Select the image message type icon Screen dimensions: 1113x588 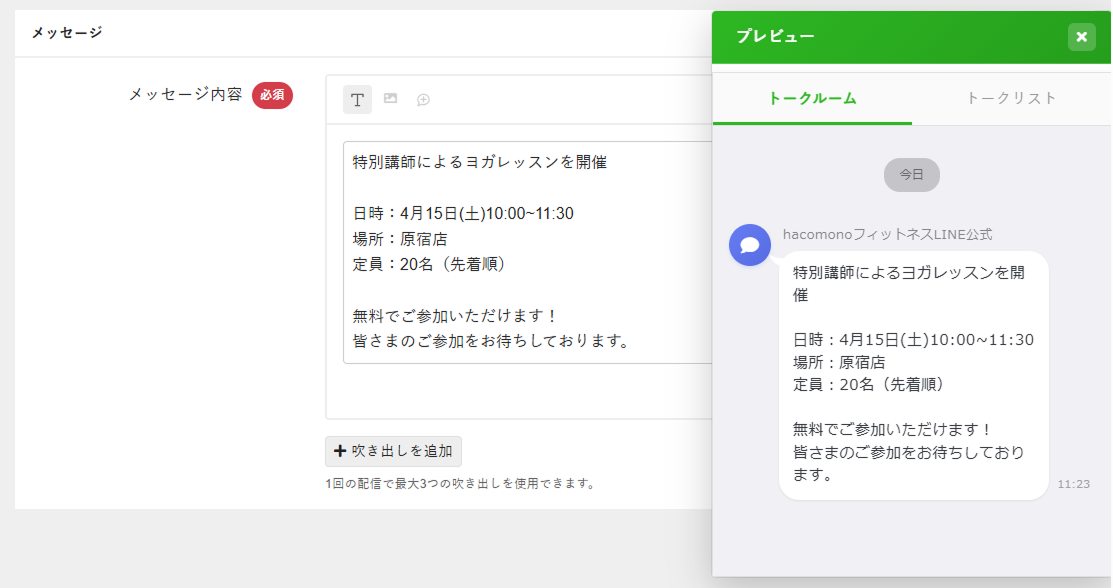point(390,99)
